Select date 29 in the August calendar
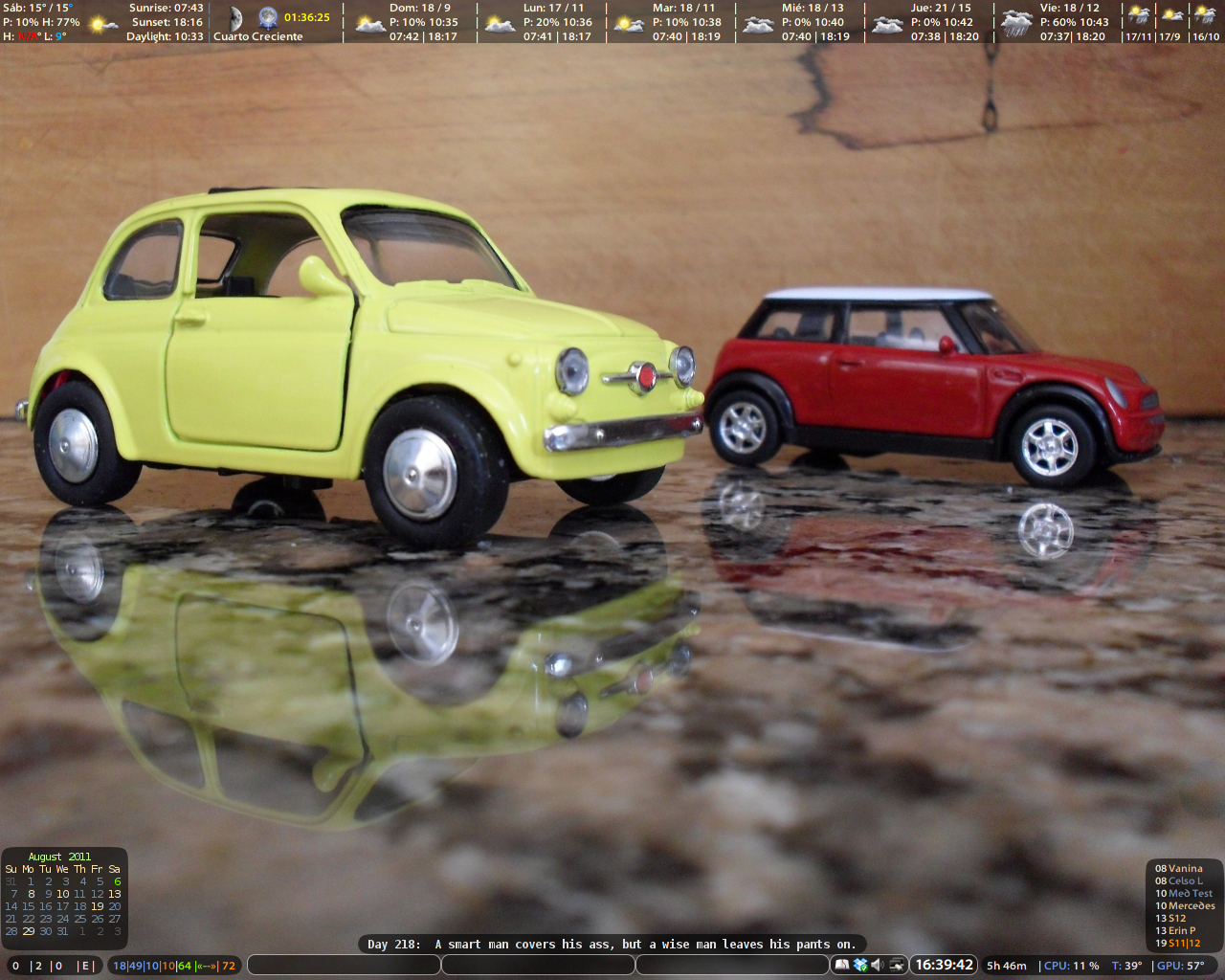 coord(29,931)
